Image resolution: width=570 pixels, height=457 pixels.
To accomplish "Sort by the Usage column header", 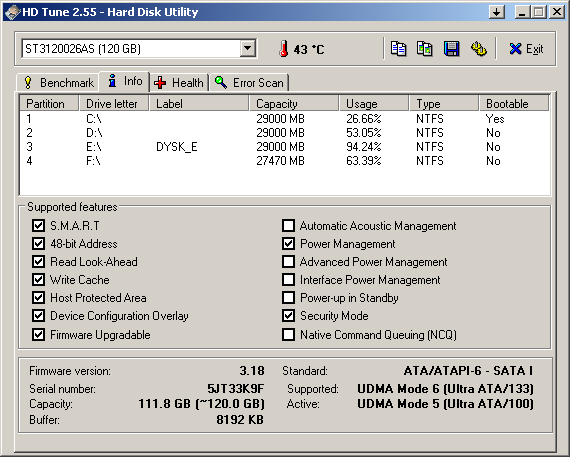I will (373, 104).
